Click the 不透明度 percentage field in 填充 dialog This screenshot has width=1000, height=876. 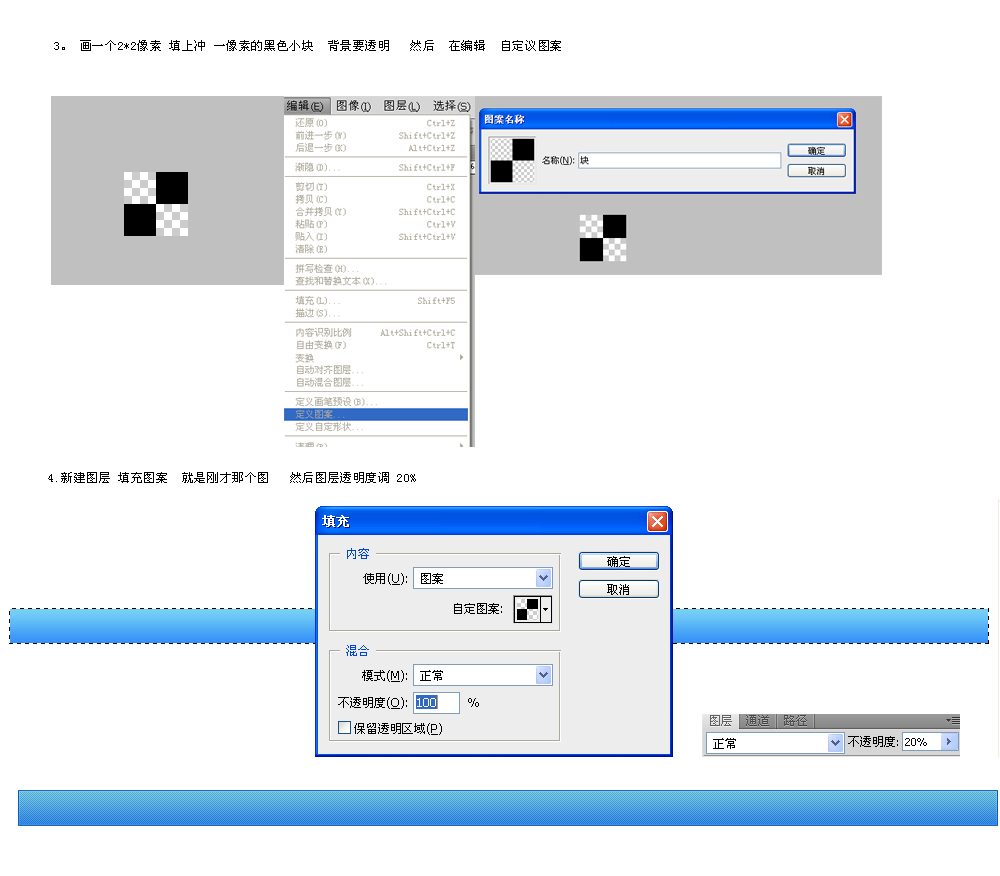436,703
